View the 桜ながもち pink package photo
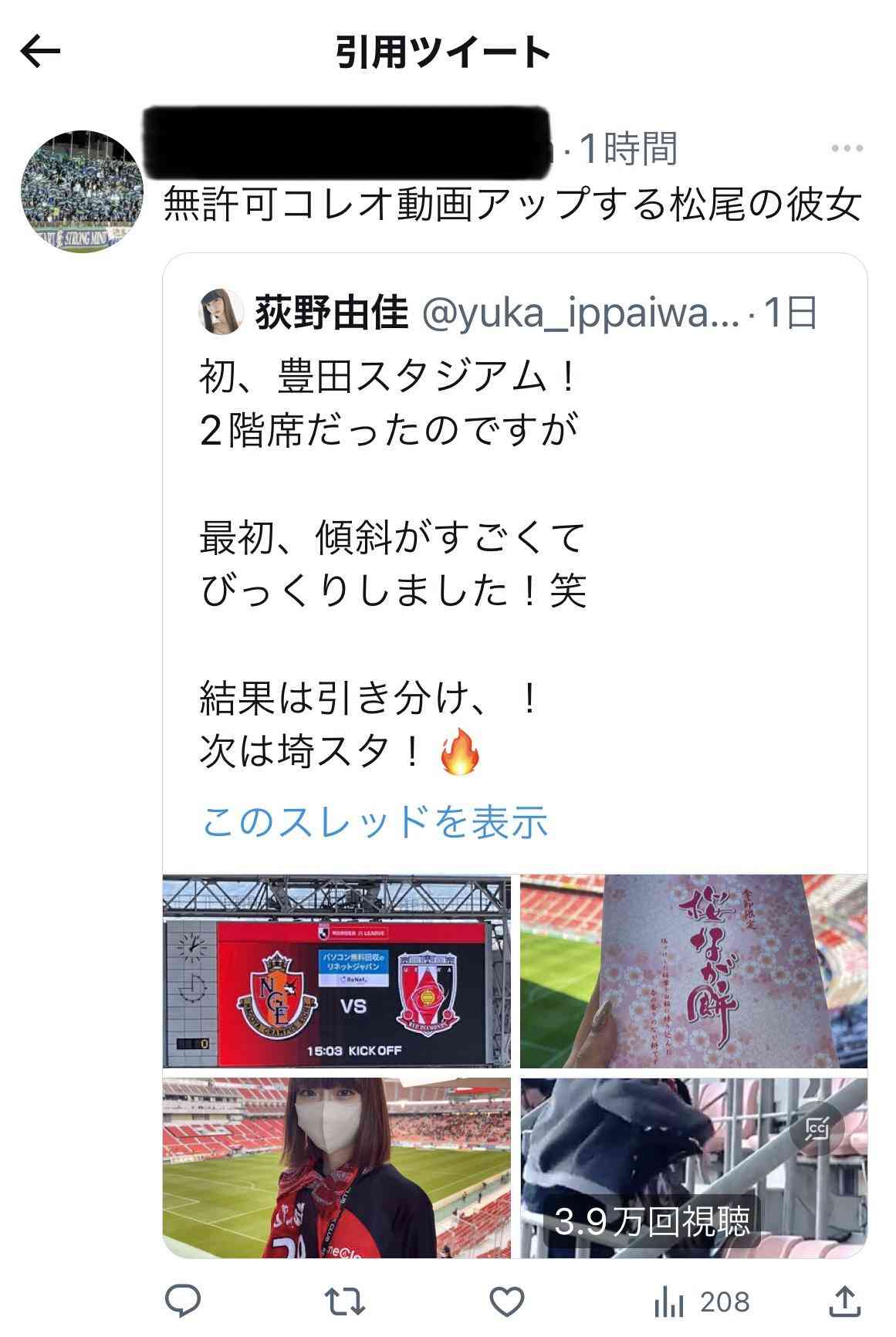Viewport: 896px width, 1337px height. [694, 971]
